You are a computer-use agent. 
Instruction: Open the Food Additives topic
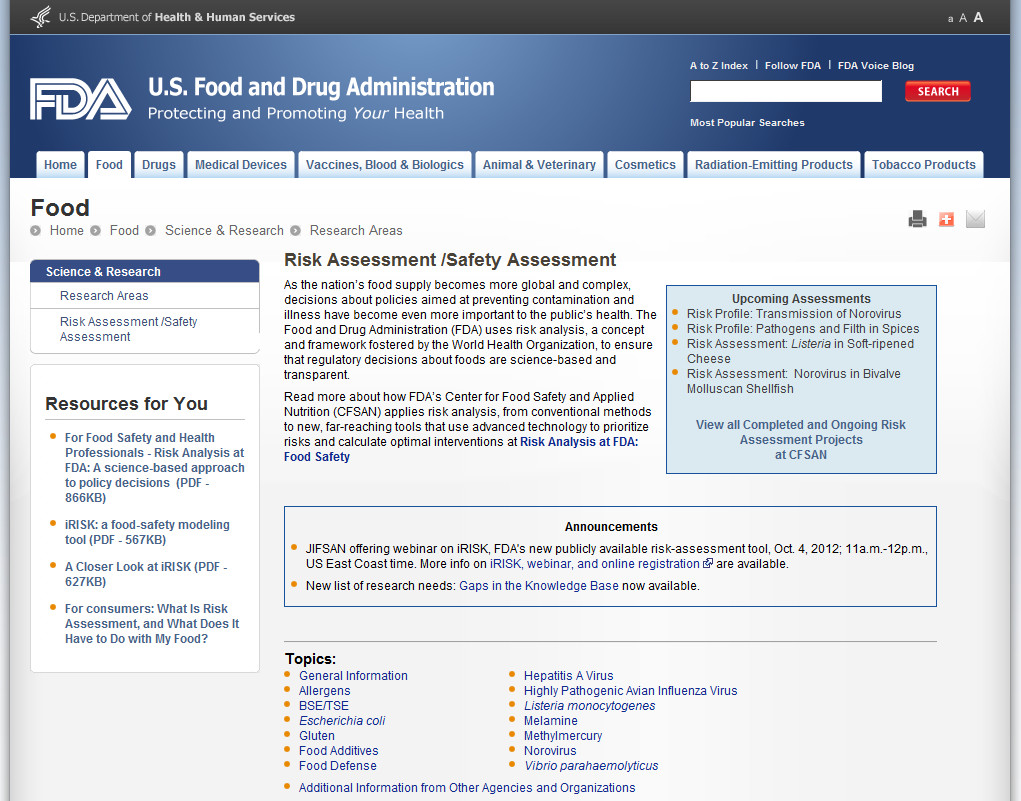tap(339, 751)
